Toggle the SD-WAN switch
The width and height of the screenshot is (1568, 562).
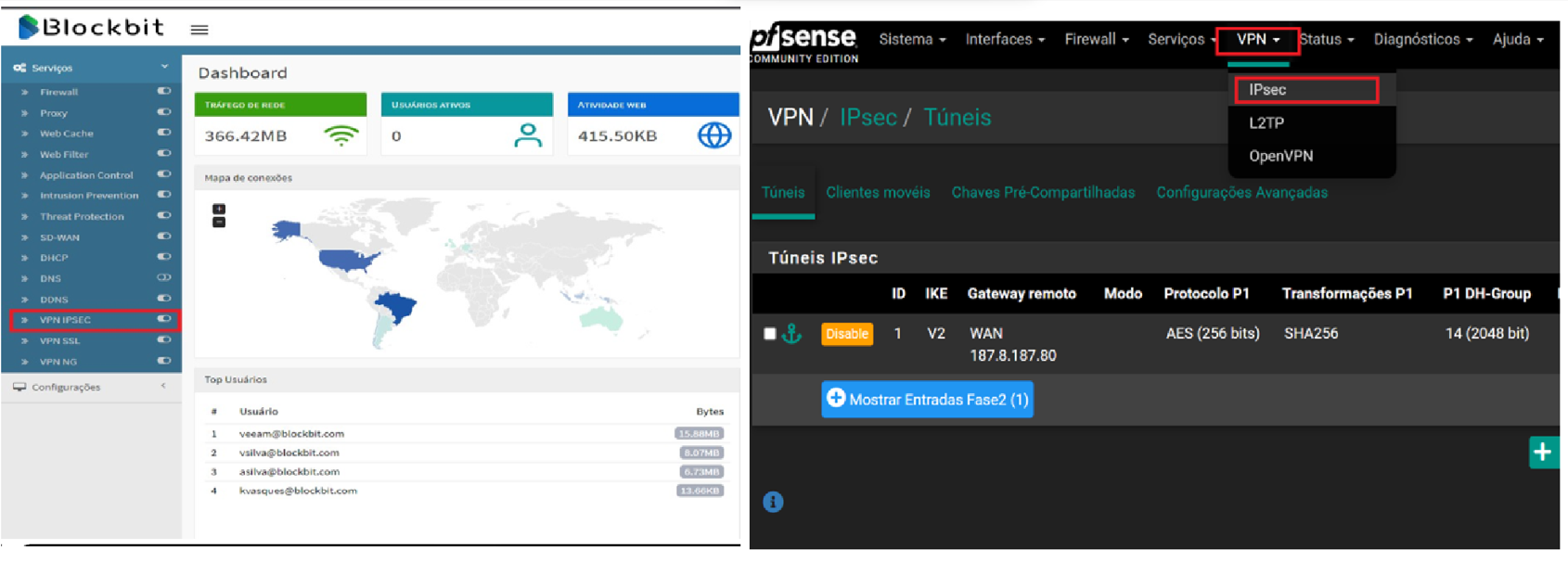point(164,236)
